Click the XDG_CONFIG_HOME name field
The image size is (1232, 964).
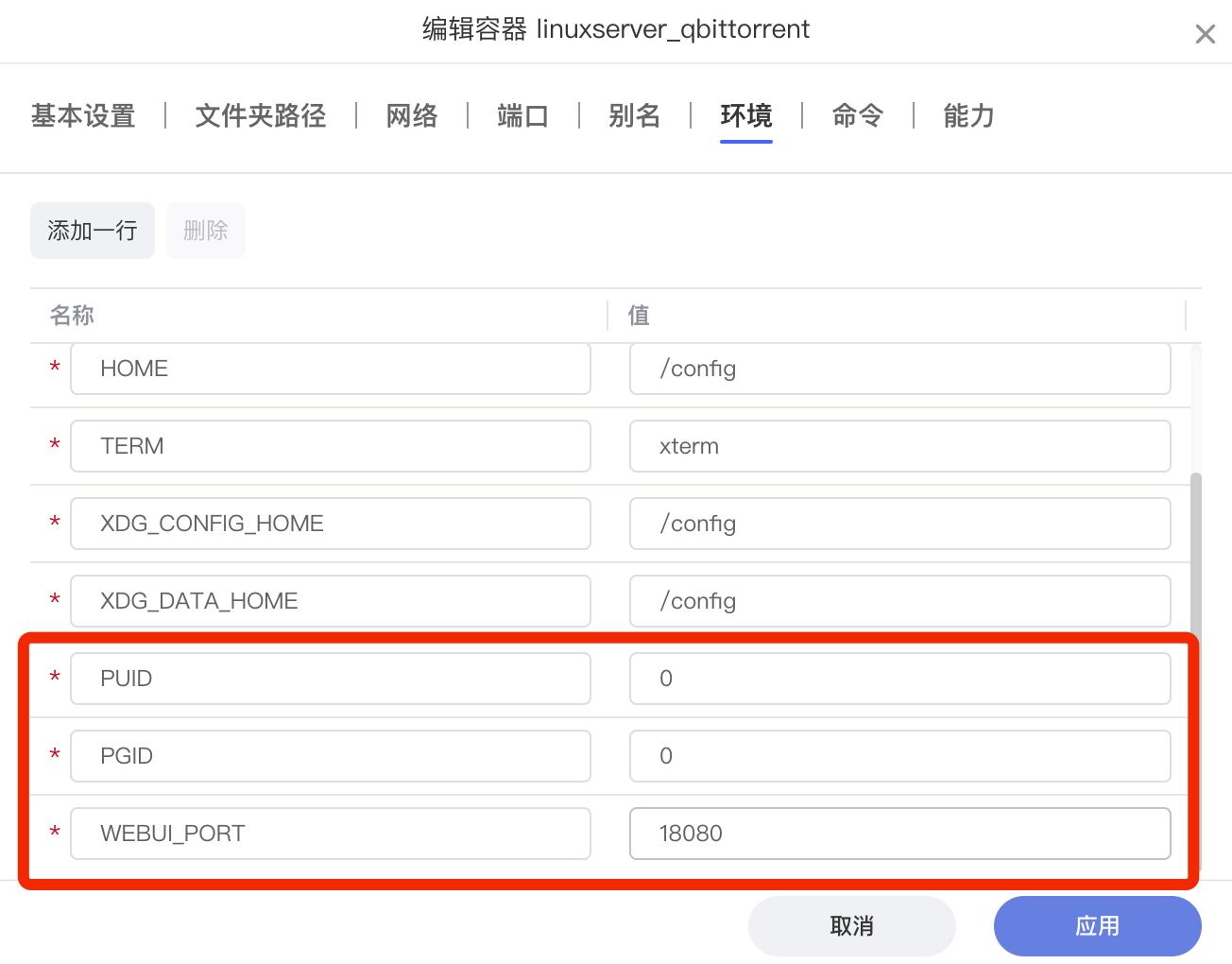point(330,524)
